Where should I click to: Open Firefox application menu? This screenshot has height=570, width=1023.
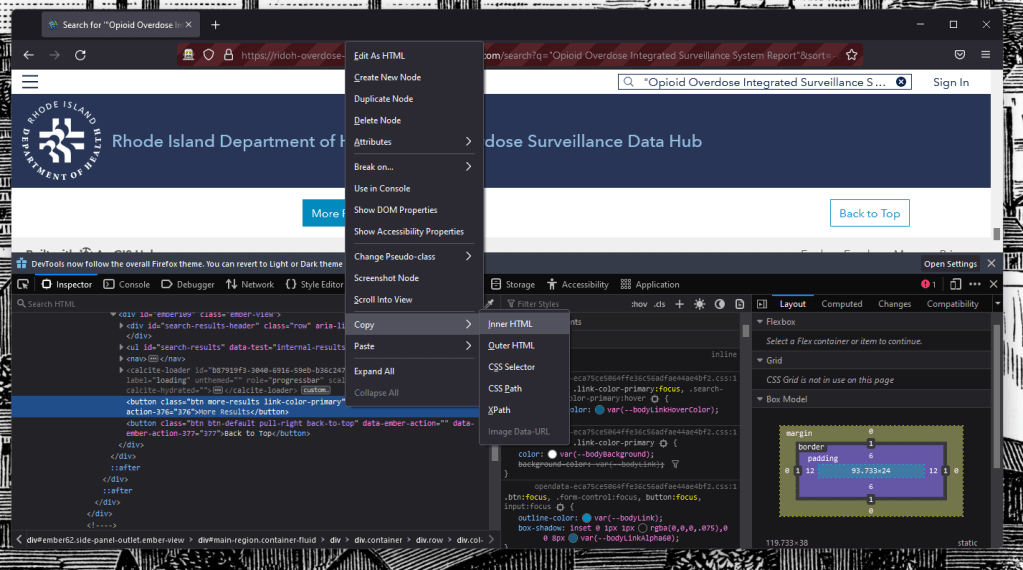pos(985,54)
